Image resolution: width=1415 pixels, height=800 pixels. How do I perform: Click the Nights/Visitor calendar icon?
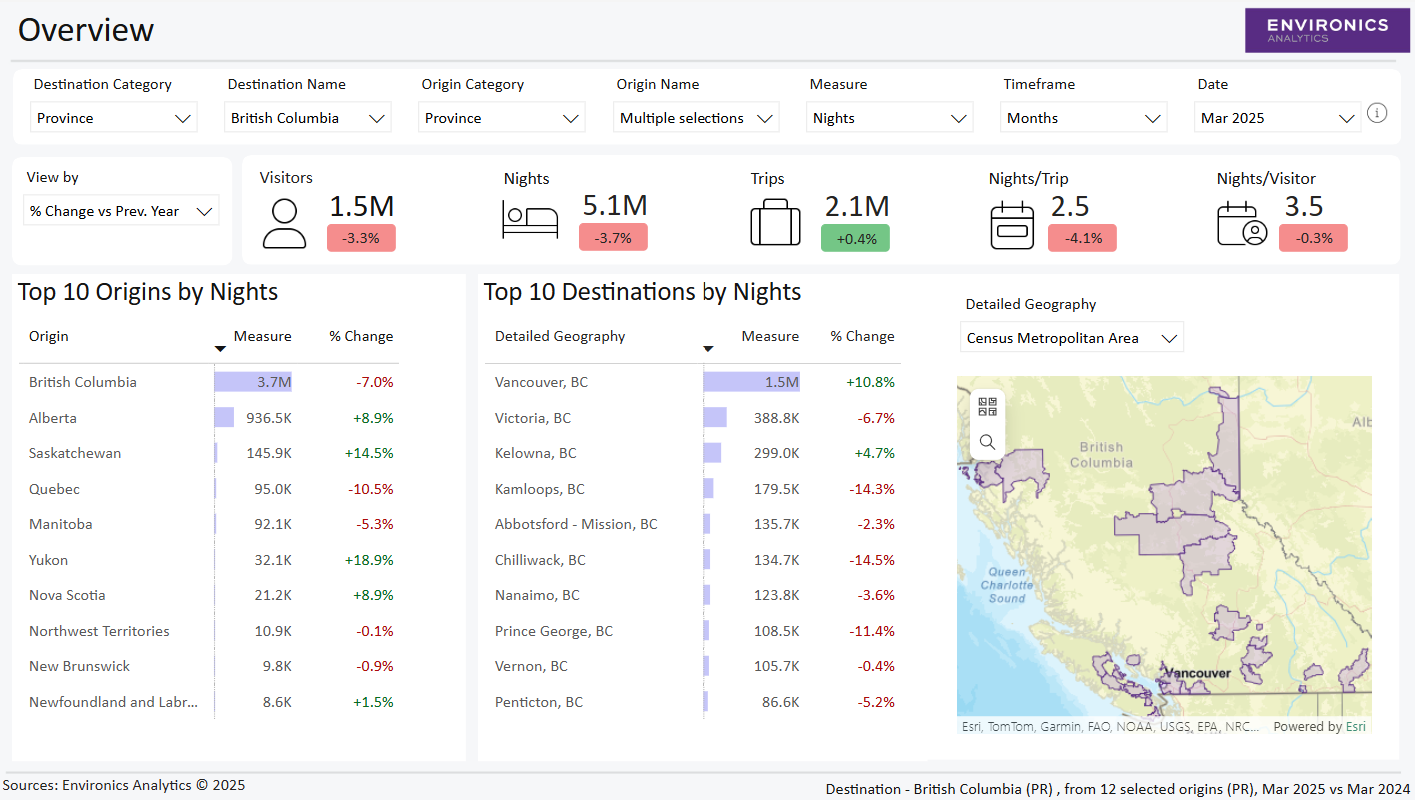1241,222
